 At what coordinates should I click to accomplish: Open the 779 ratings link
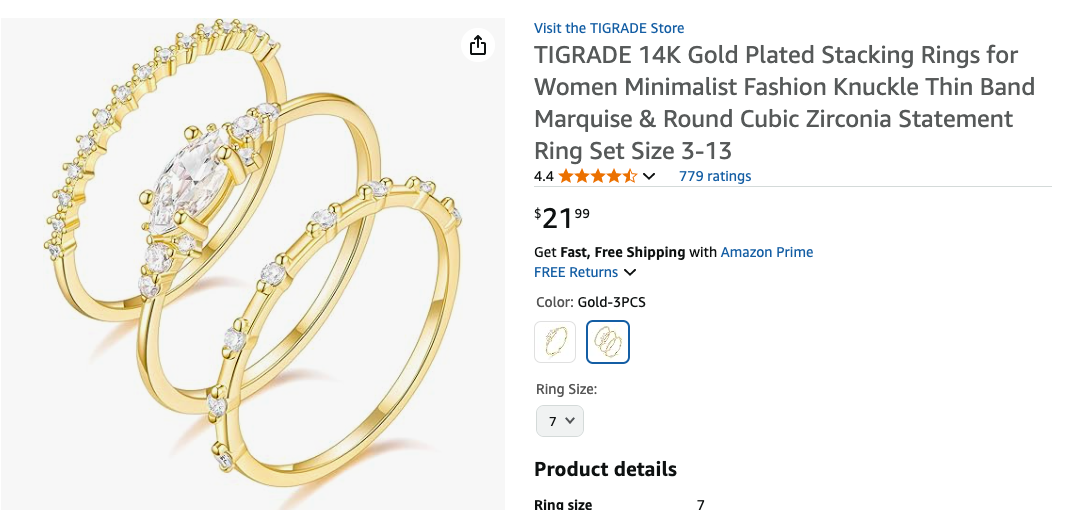pos(715,176)
